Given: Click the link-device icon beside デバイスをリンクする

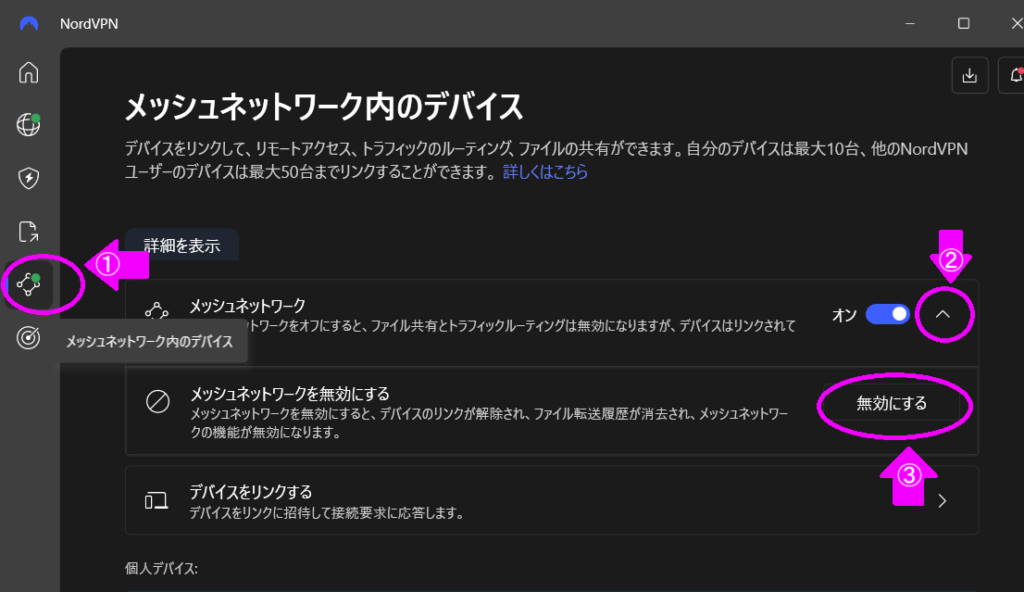Looking at the screenshot, I should point(156,501).
